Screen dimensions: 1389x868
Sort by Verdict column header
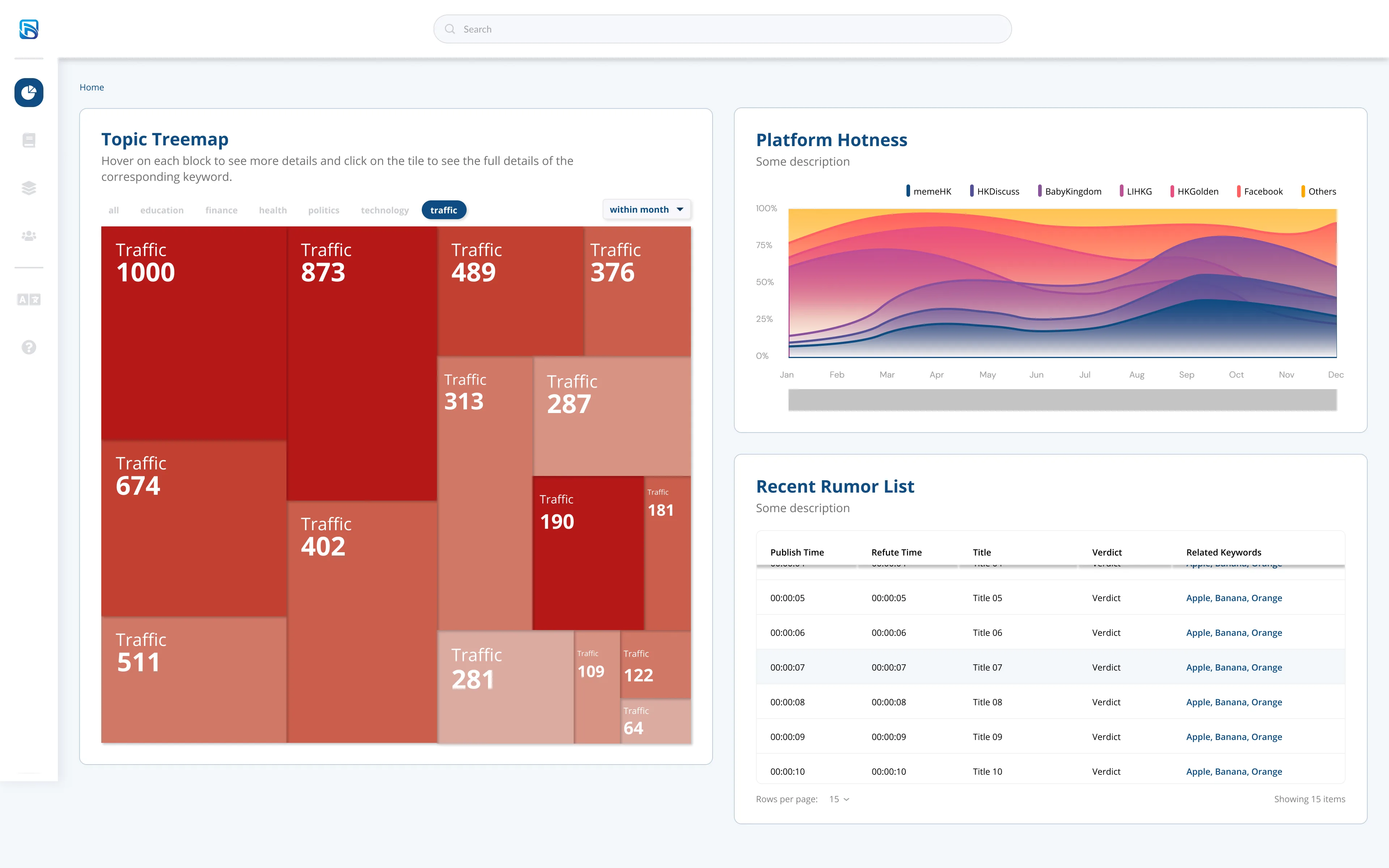pyautogui.click(x=1106, y=552)
